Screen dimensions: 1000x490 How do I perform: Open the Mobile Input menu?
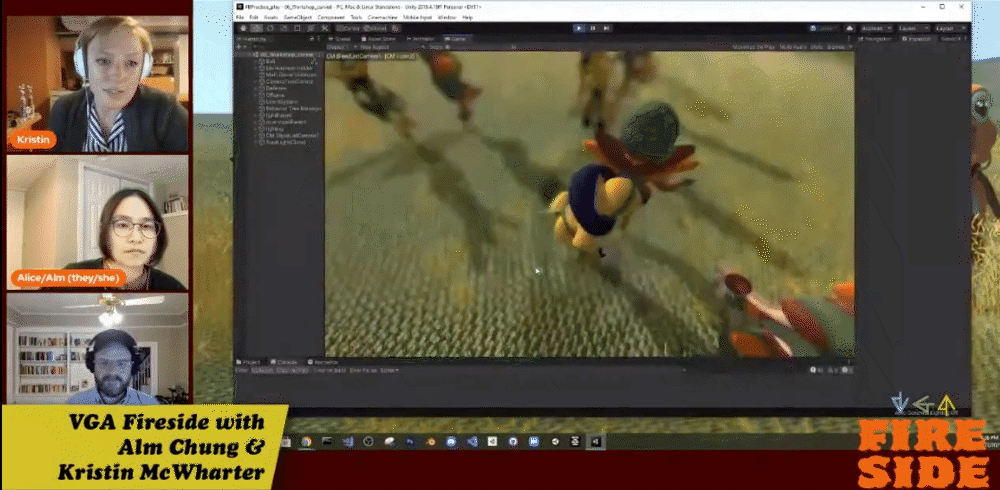418,17
